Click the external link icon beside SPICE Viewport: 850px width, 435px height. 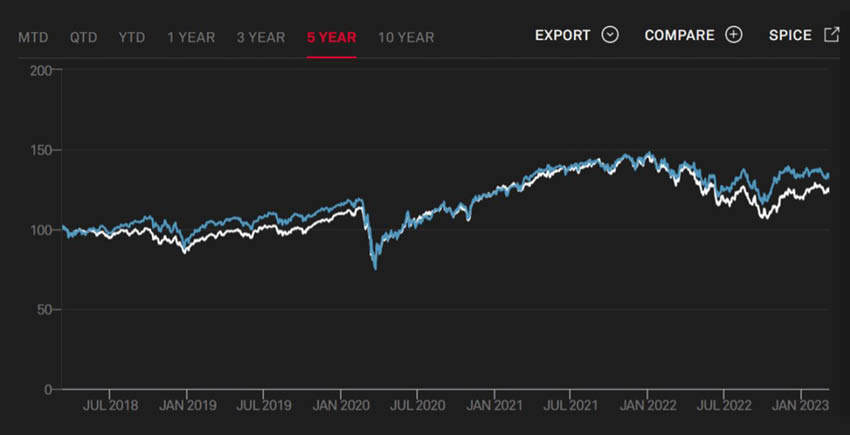tap(831, 35)
